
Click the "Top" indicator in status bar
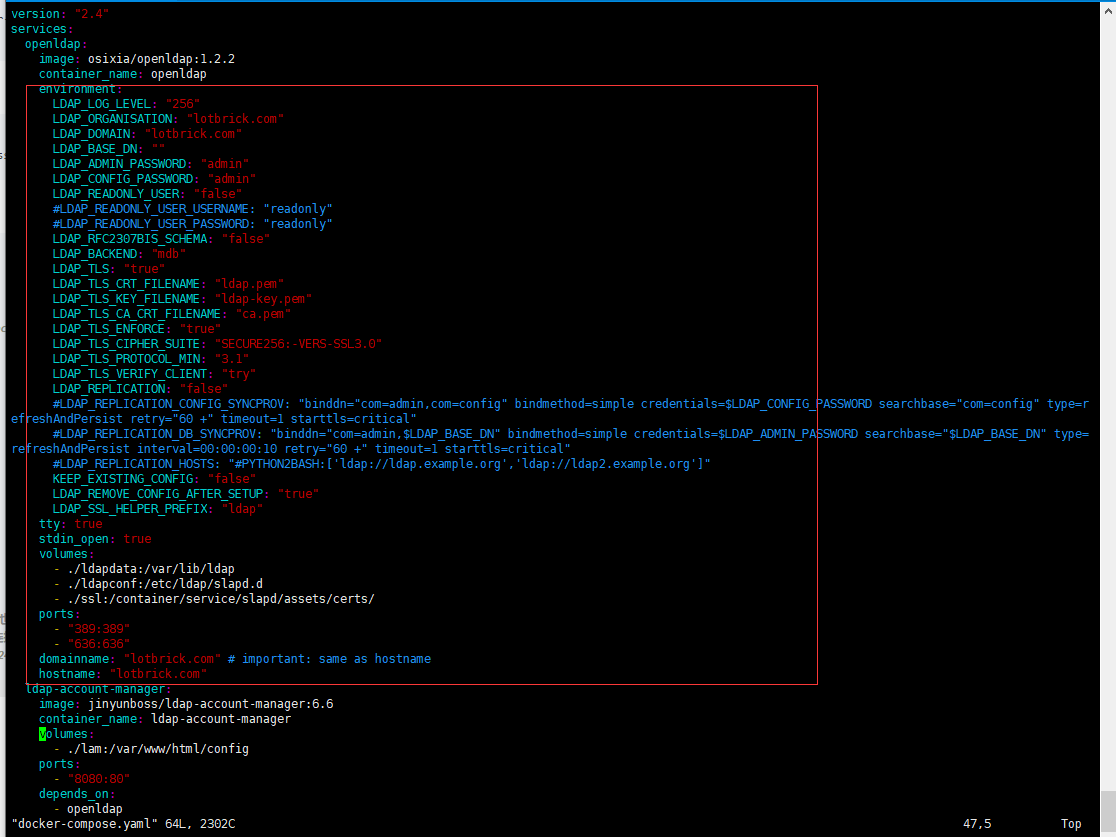point(1071,823)
